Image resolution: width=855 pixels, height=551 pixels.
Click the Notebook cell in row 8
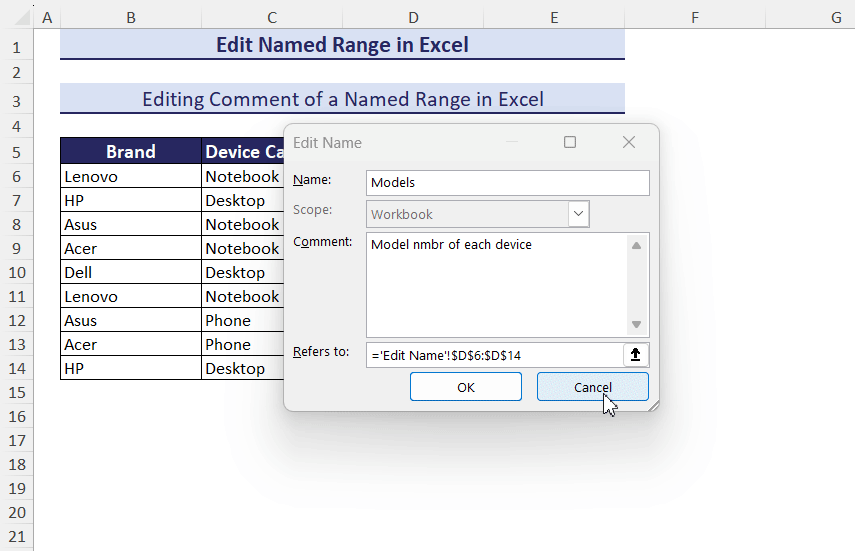click(243, 224)
